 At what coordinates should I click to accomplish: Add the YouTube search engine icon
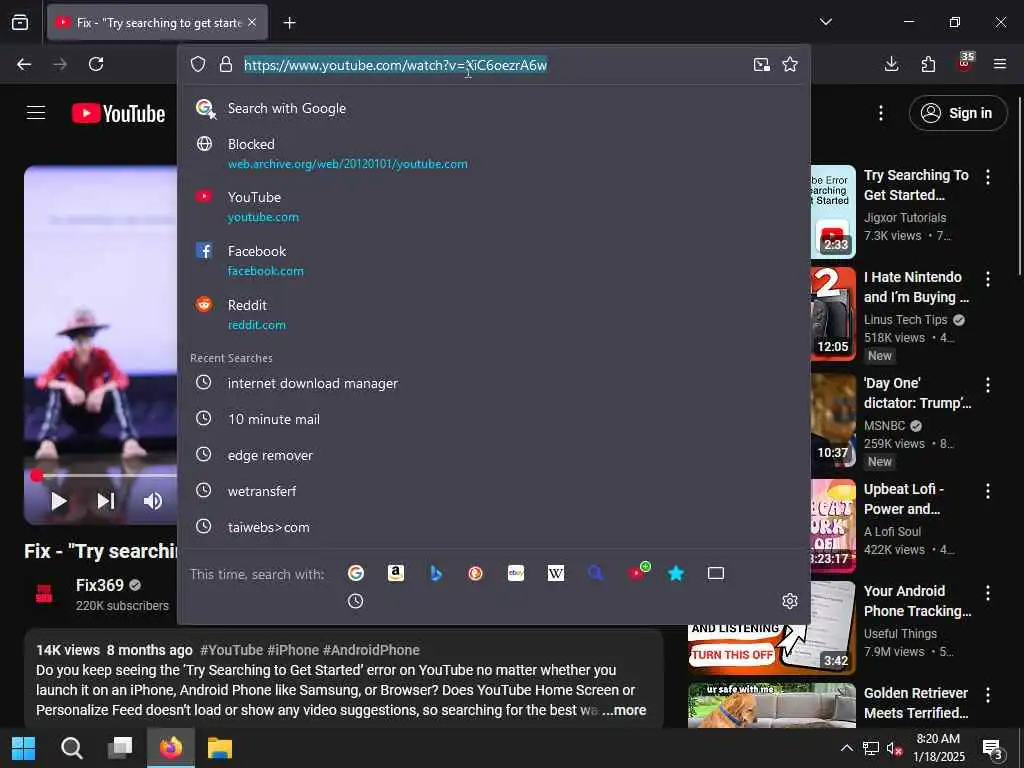pos(638,572)
